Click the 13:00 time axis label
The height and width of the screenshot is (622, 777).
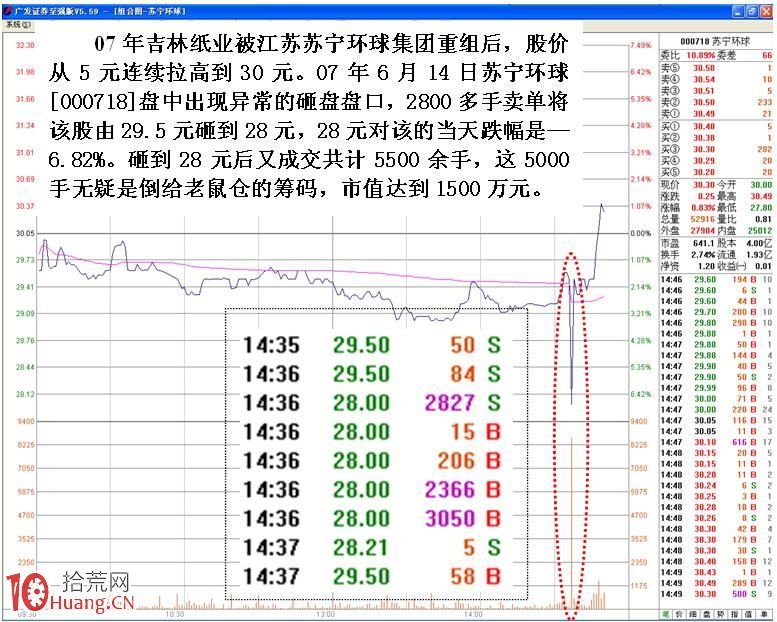click(326, 615)
